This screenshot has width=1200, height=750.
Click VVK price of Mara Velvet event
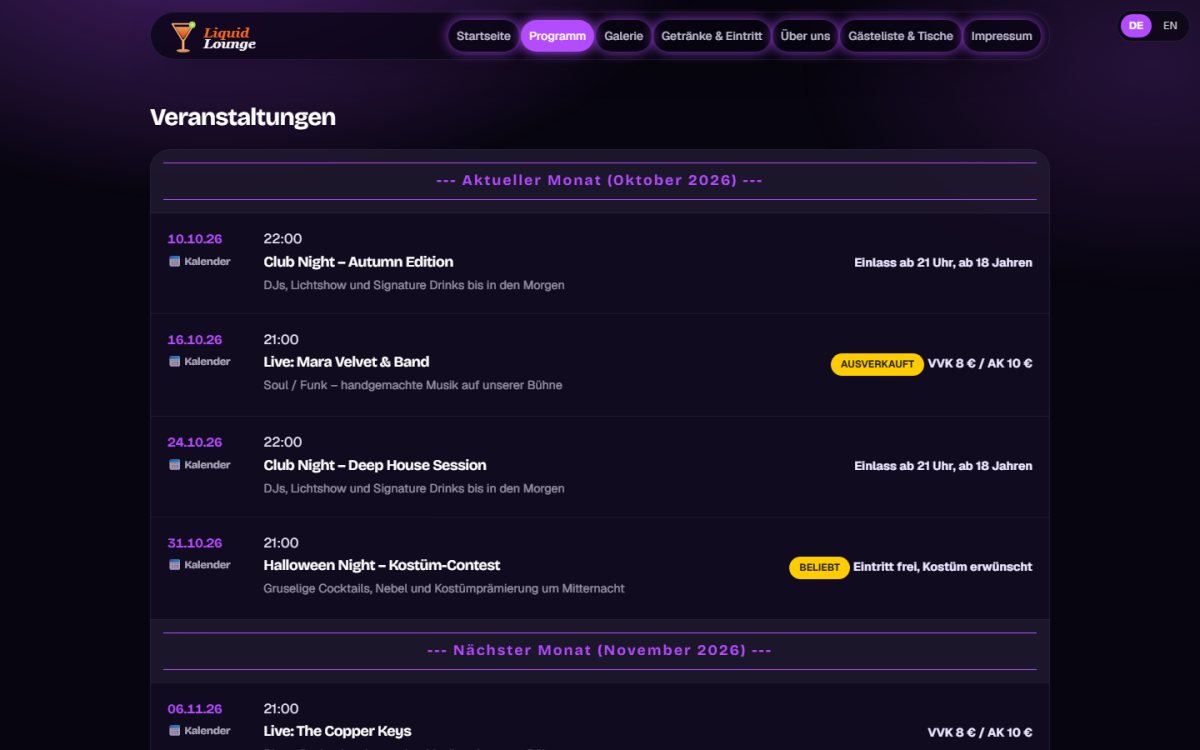980,364
